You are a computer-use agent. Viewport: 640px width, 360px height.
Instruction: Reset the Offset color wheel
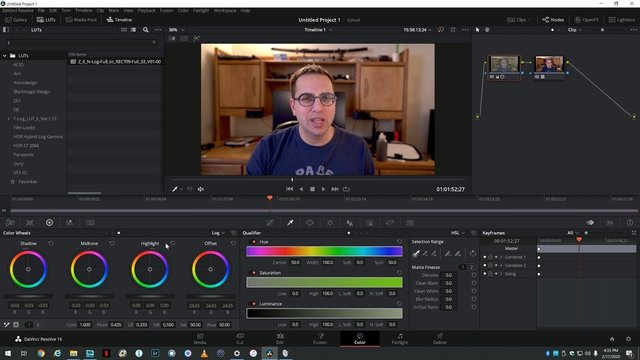(x=233, y=243)
